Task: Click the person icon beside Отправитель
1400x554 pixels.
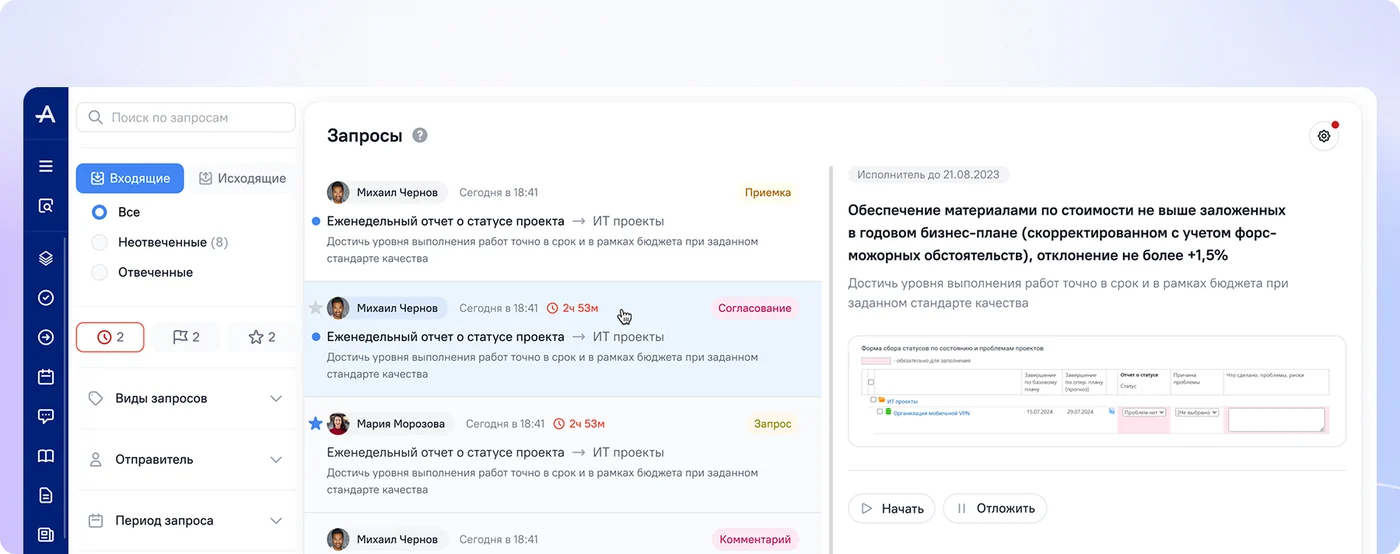Action: (x=96, y=460)
